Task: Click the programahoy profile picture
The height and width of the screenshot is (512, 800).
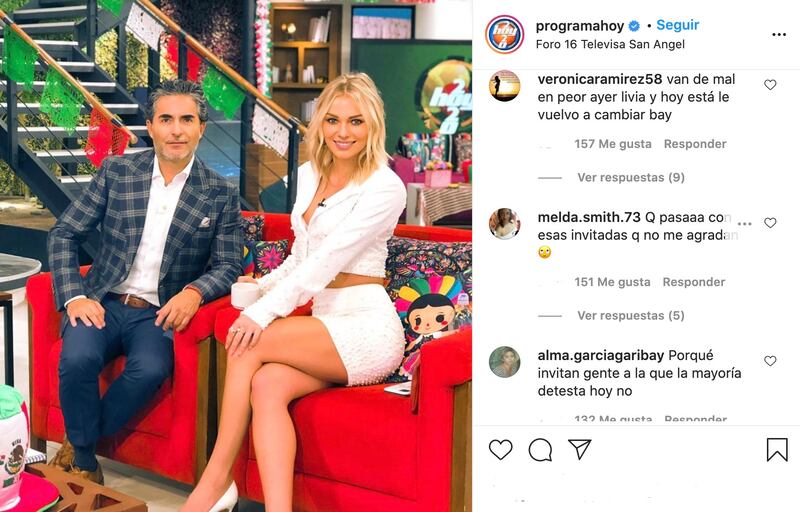Action: 505,35
